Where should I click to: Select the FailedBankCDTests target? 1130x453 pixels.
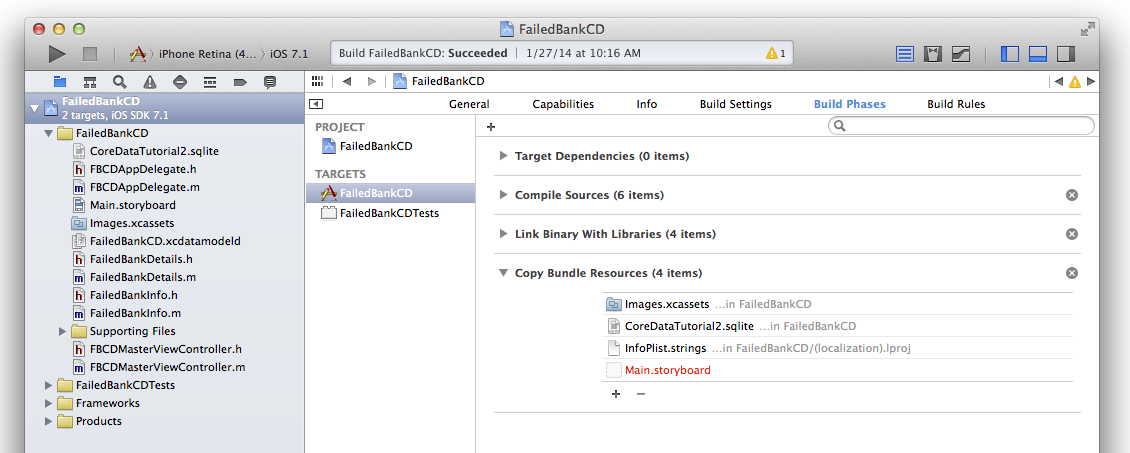[x=388, y=213]
